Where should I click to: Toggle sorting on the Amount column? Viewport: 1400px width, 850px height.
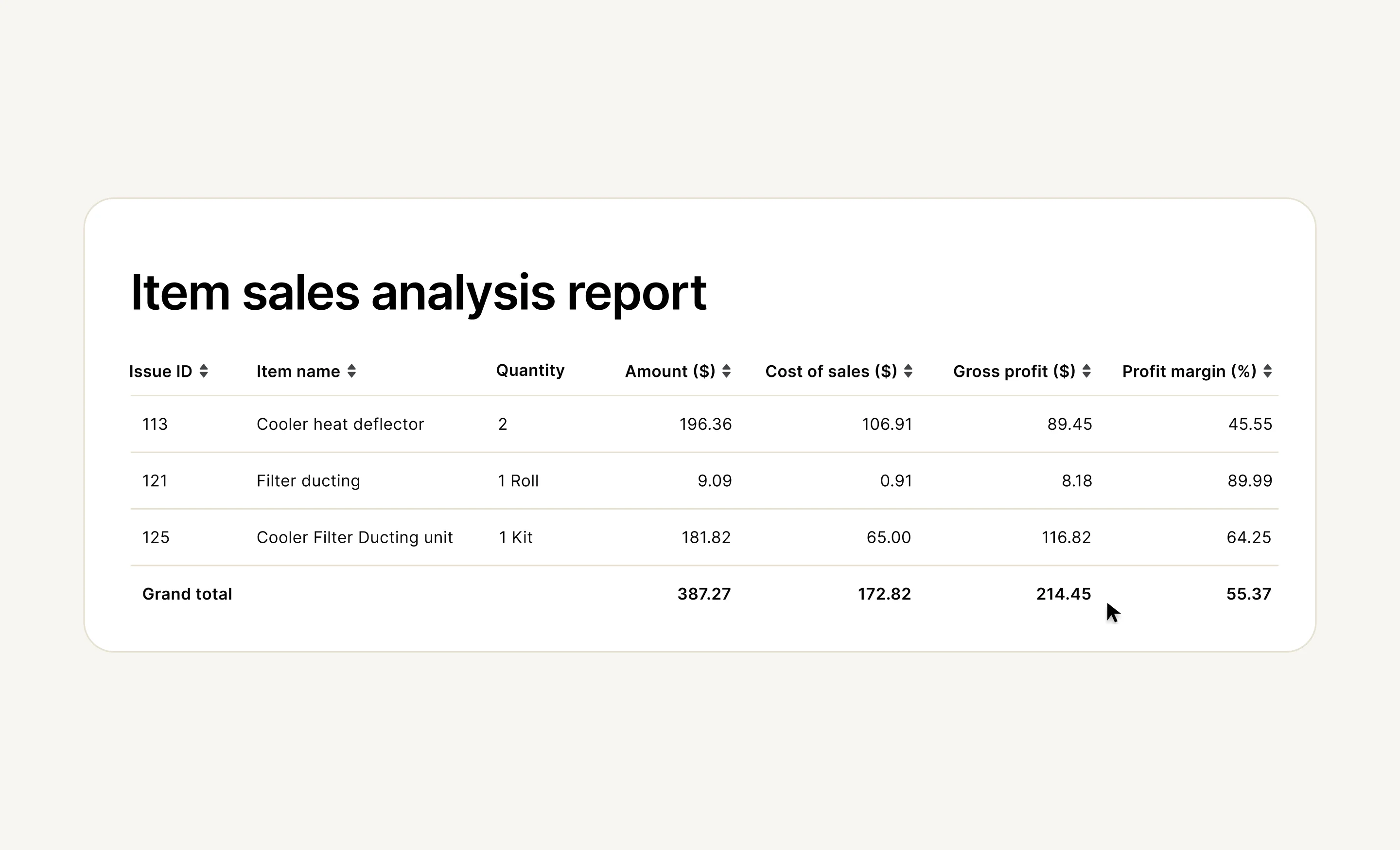pos(726,371)
